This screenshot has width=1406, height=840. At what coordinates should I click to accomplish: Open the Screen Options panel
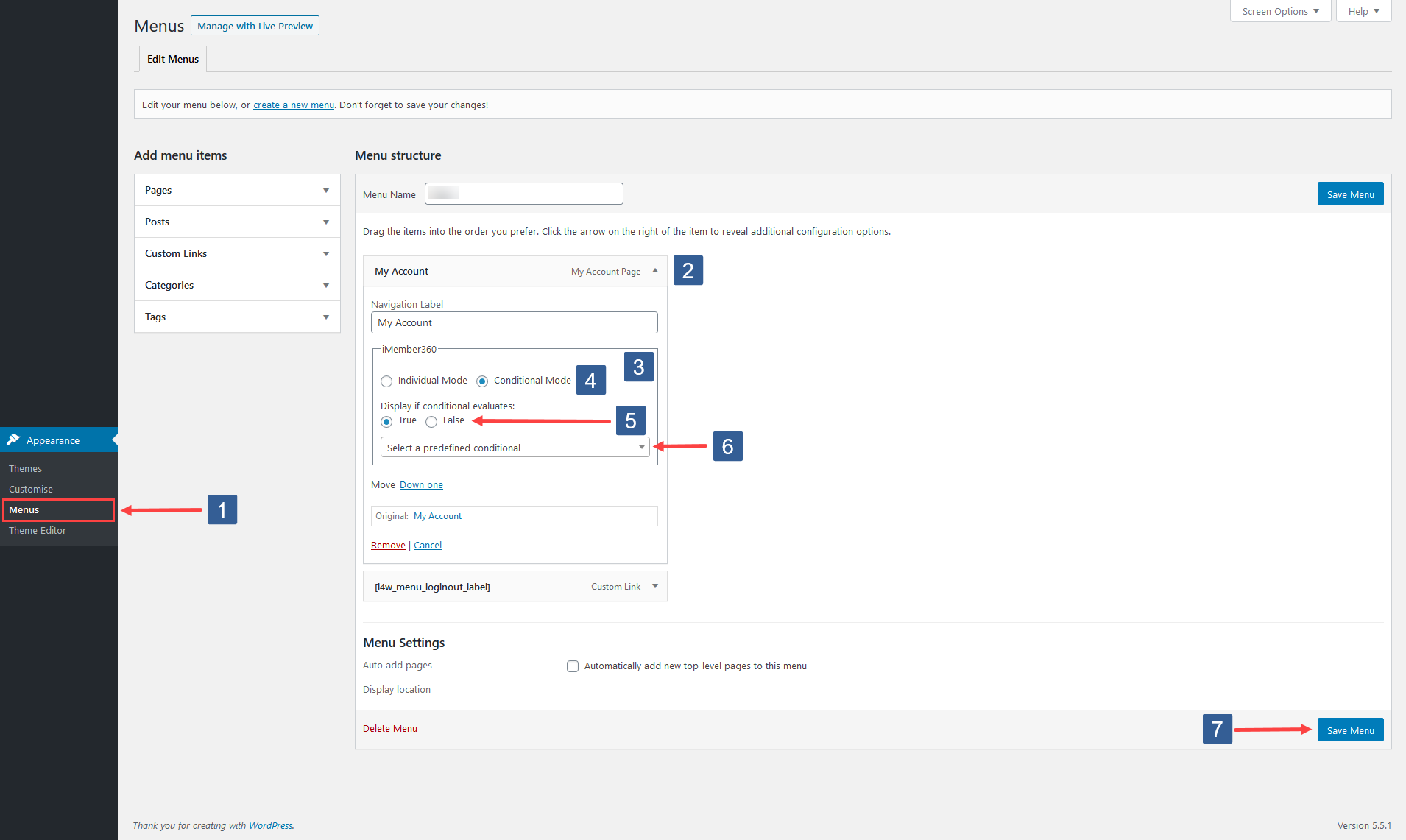pos(1279,10)
